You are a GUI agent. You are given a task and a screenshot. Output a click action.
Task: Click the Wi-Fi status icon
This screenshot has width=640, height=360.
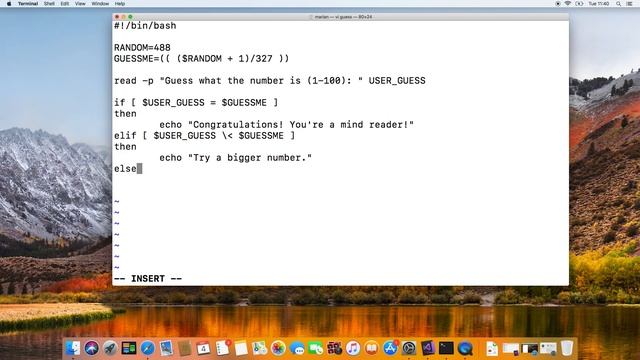coord(568,4)
